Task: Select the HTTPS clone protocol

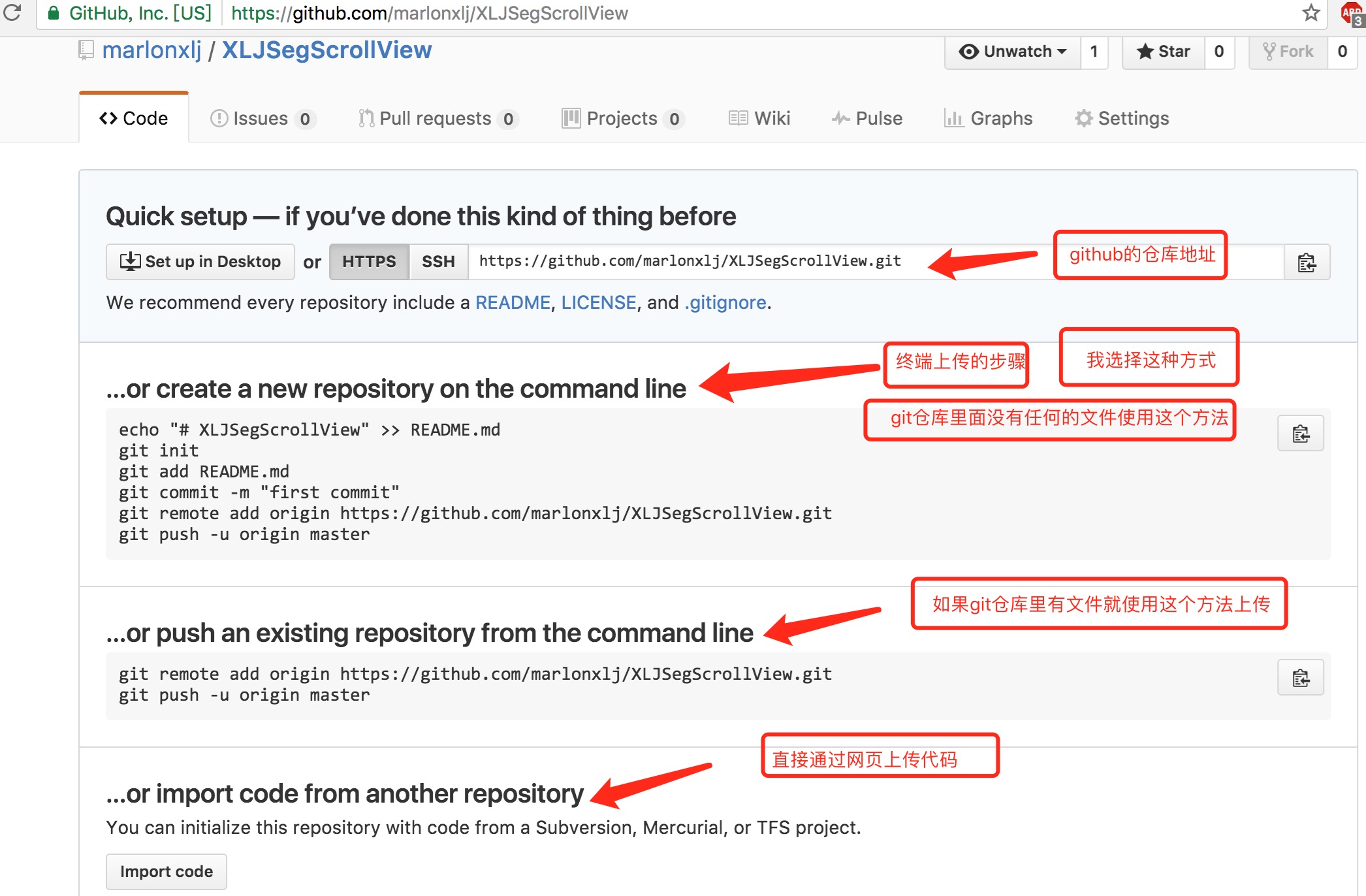Action: (369, 262)
